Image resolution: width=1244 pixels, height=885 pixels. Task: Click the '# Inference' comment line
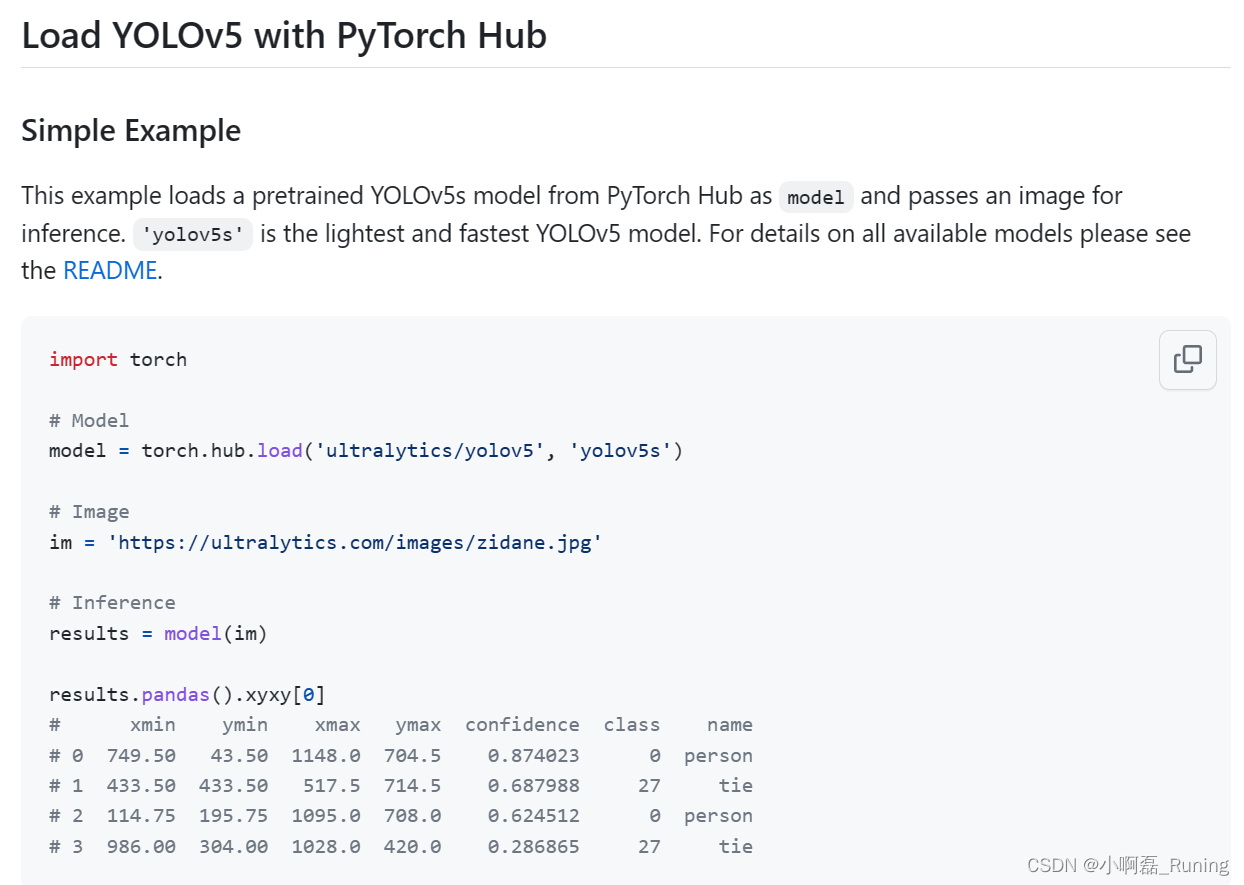[112, 602]
